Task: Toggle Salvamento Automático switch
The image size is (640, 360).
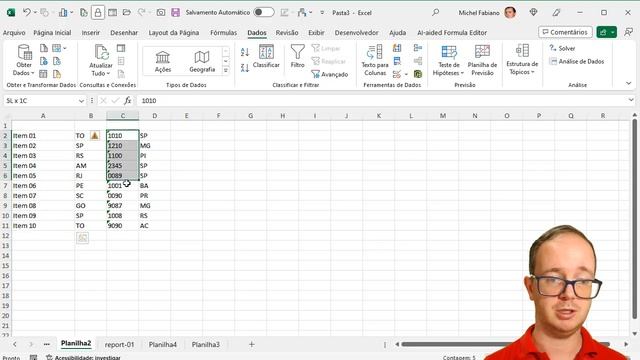Action: 264,12
